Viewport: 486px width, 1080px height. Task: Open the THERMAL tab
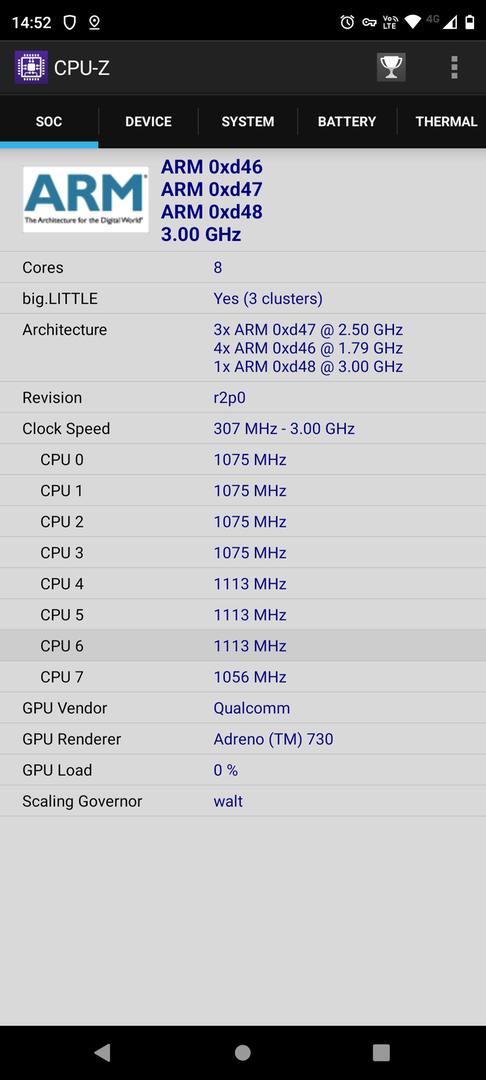(443, 122)
